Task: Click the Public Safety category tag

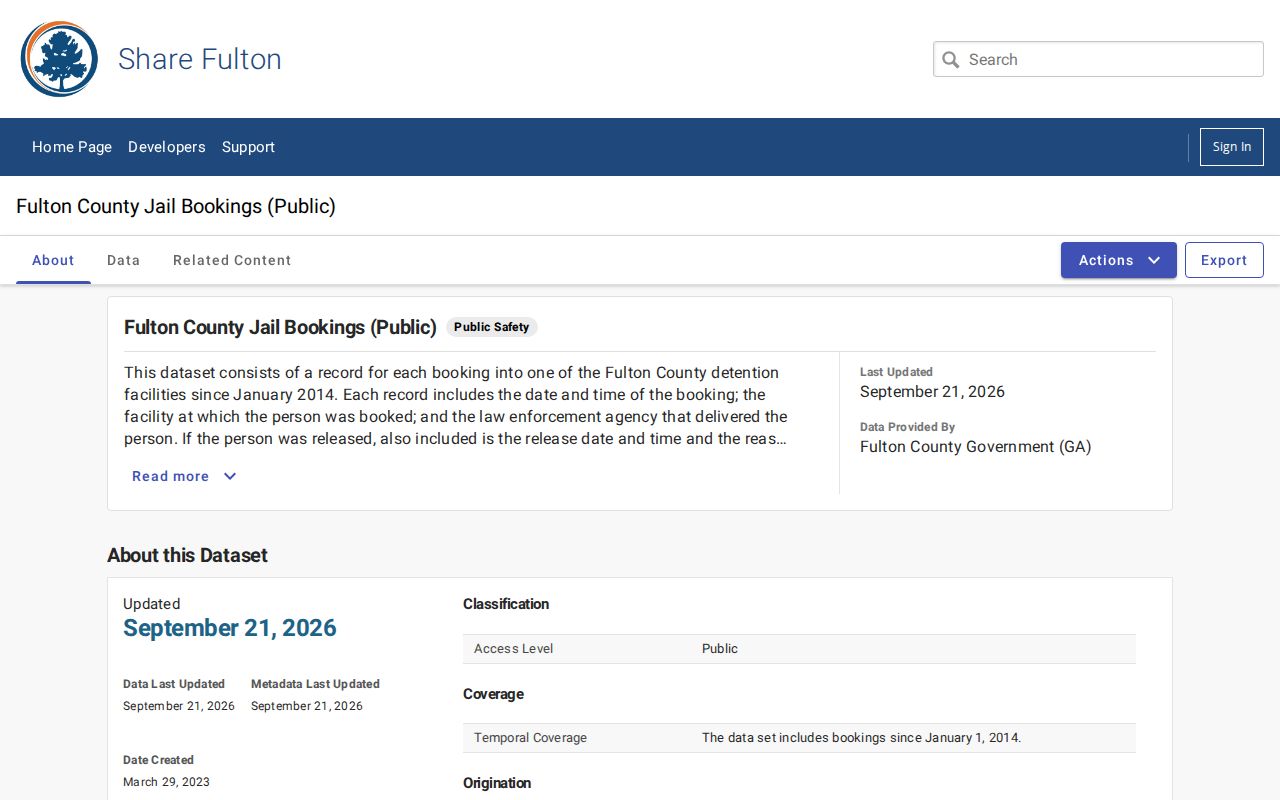Action: pyautogui.click(x=492, y=327)
